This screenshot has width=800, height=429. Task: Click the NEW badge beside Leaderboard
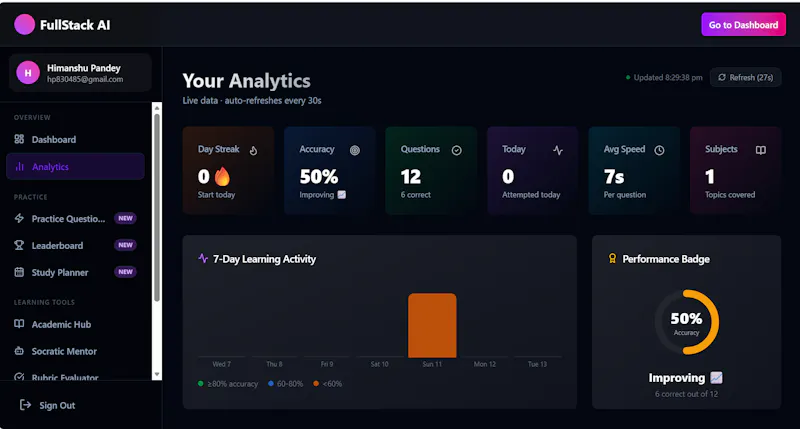point(126,245)
